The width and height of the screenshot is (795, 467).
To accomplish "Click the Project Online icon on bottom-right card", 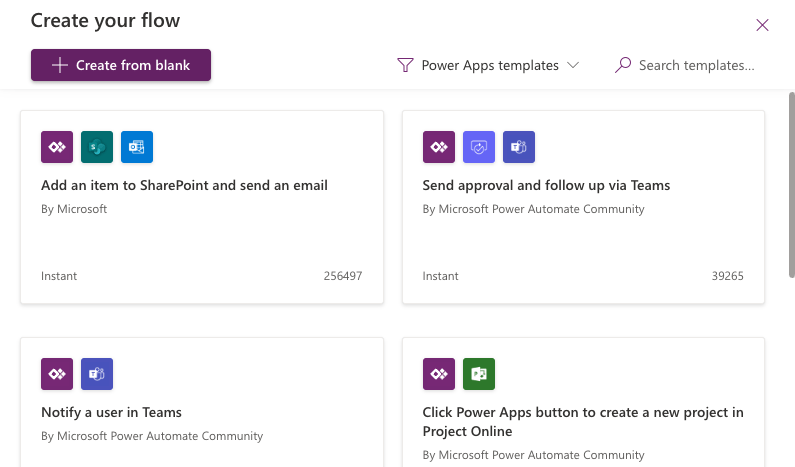I will pos(479,374).
